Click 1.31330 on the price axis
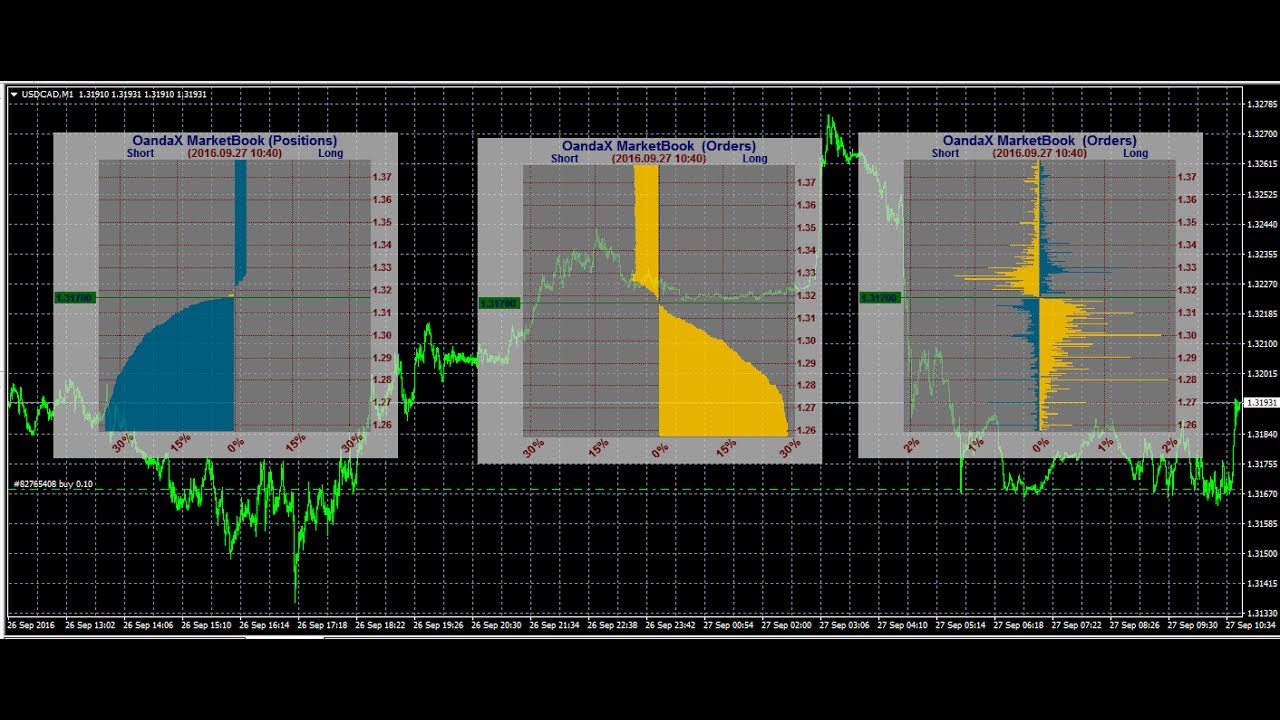Image resolution: width=1280 pixels, height=720 pixels. [x=1261, y=613]
